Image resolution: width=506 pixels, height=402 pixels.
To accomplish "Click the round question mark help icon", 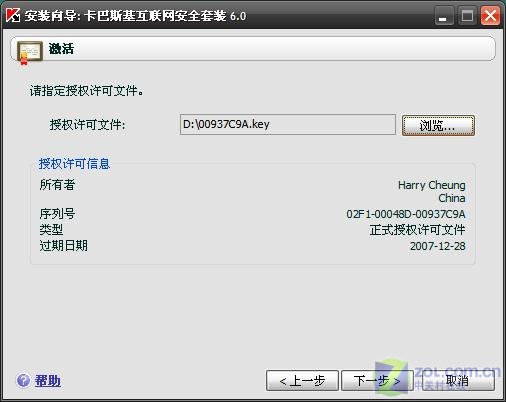I will tap(23, 380).
